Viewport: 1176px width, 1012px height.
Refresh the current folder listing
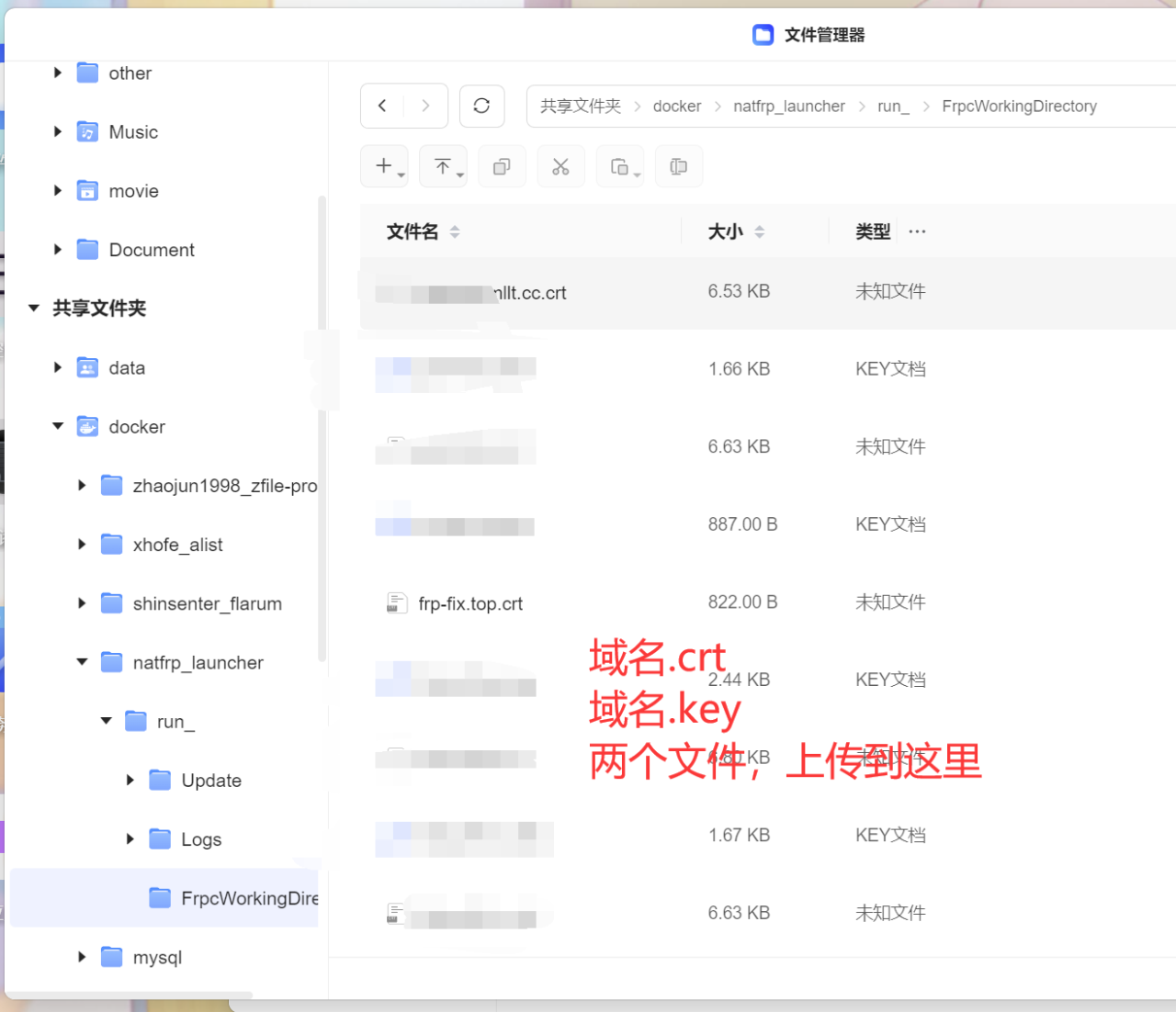(481, 106)
